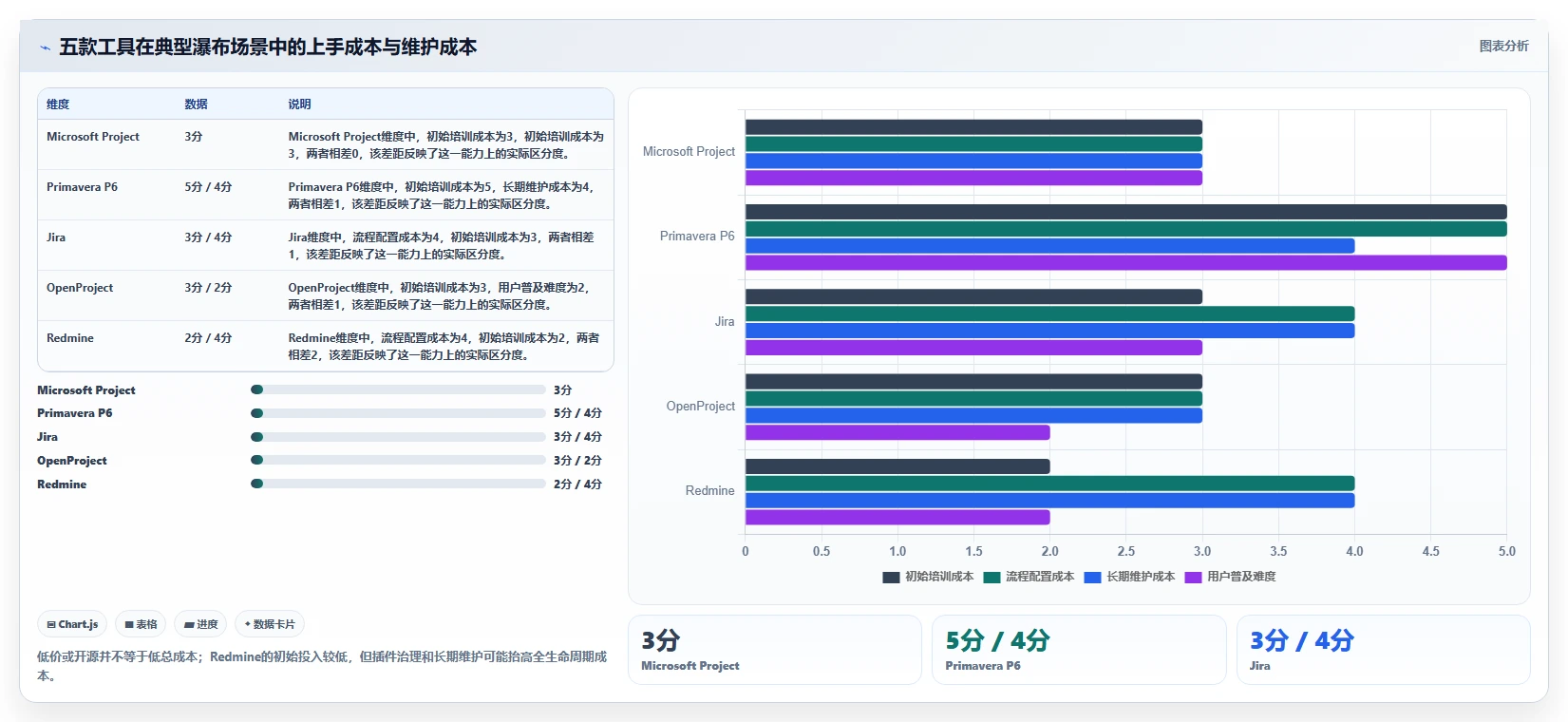Select the 表格 tag

coord(141,624)
